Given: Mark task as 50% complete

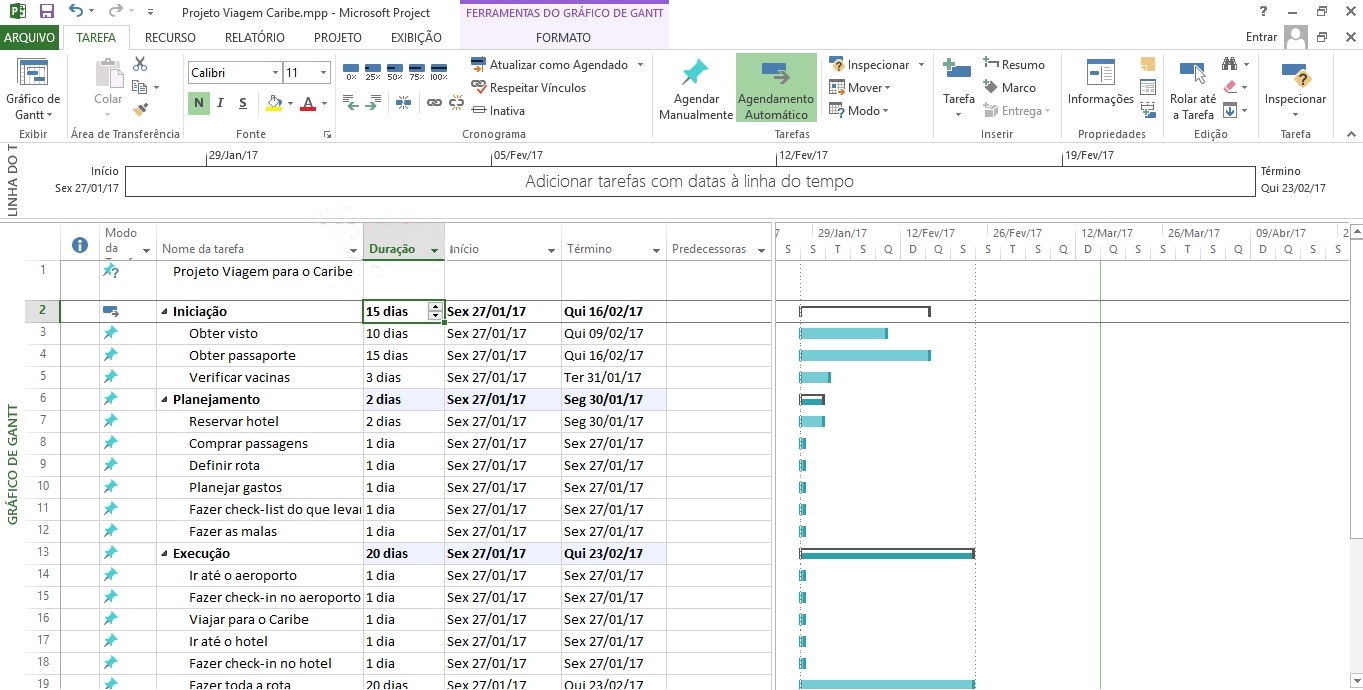Looking at the screenshot, I should (395, 72).
